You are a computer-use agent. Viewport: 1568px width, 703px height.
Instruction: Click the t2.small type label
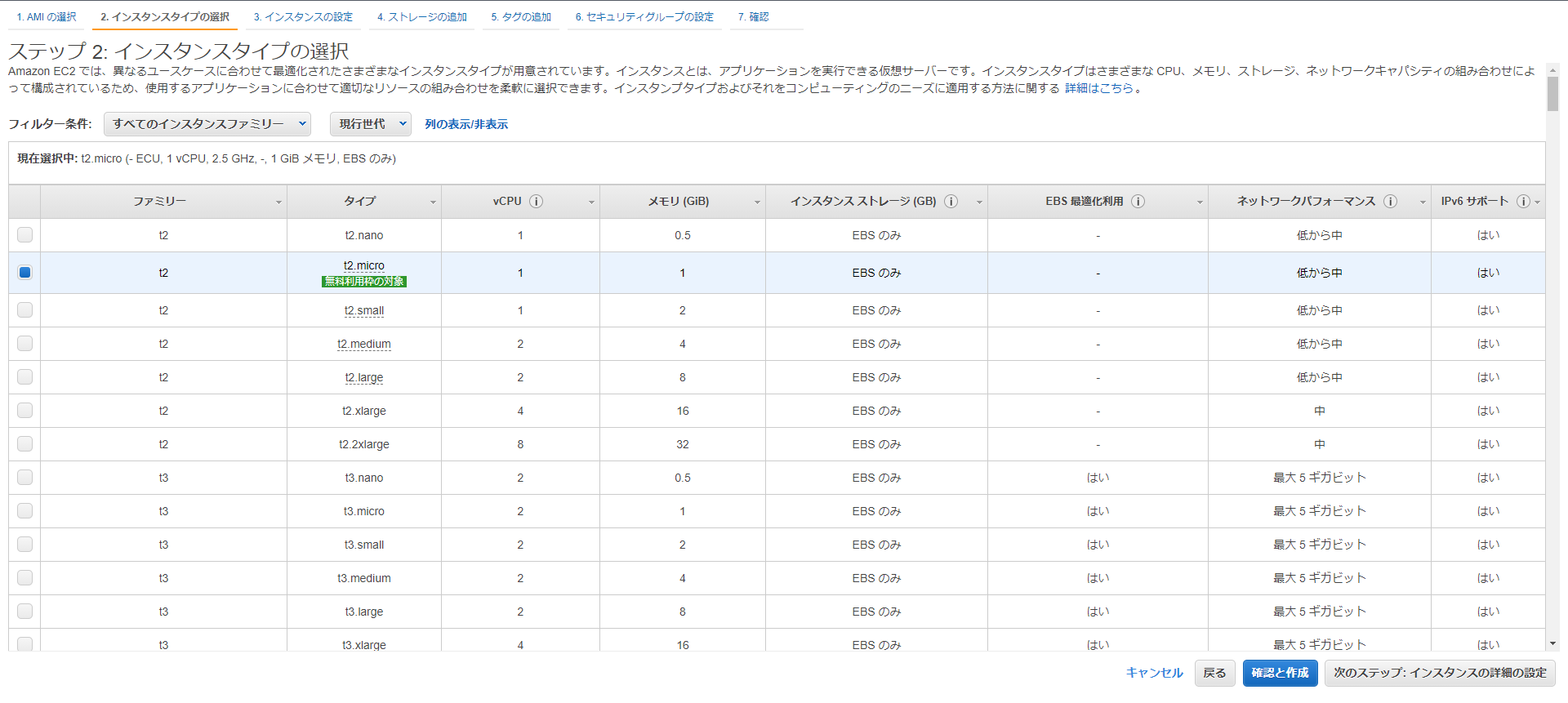[364, 310]
